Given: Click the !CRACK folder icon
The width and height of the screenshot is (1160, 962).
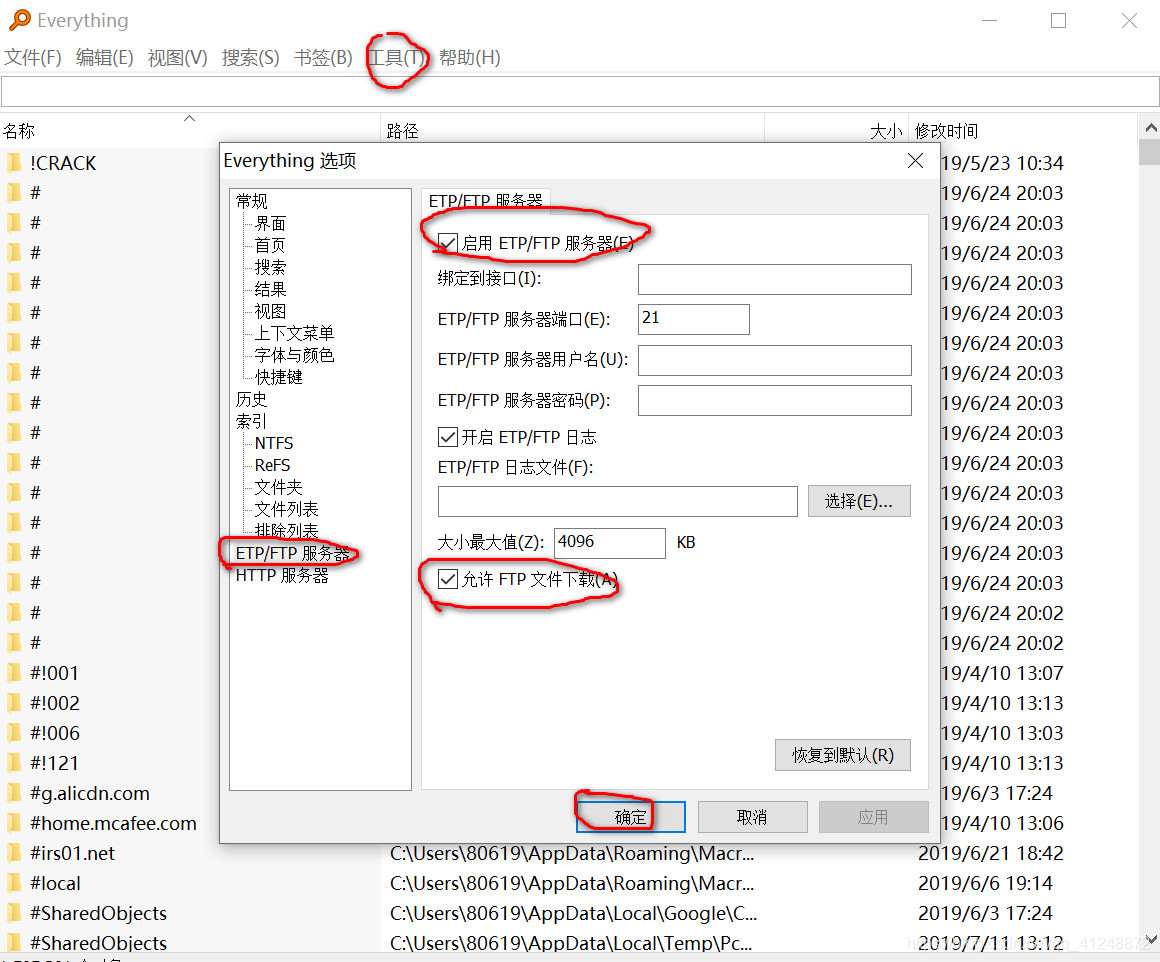Looking at the screenshot, I should pos(14,163).
